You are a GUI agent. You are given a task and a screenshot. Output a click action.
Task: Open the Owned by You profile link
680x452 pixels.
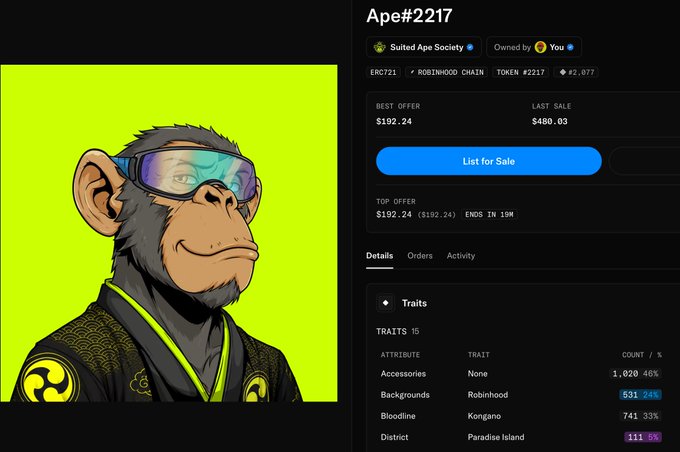pos(534,47)
